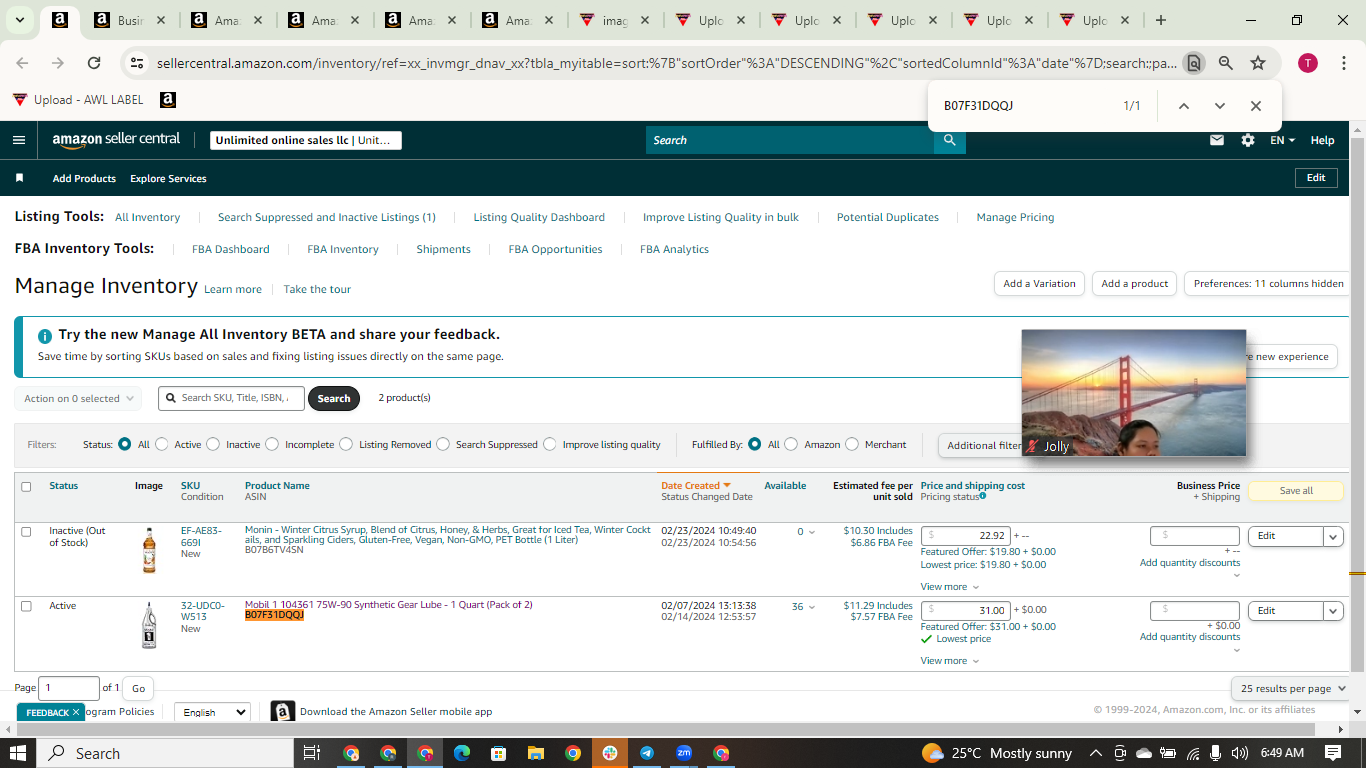Screen dimensions: 1366x768
Task: Open Search Suppressed and Inactive Listings (1)
Action: (x=326, y=217)
